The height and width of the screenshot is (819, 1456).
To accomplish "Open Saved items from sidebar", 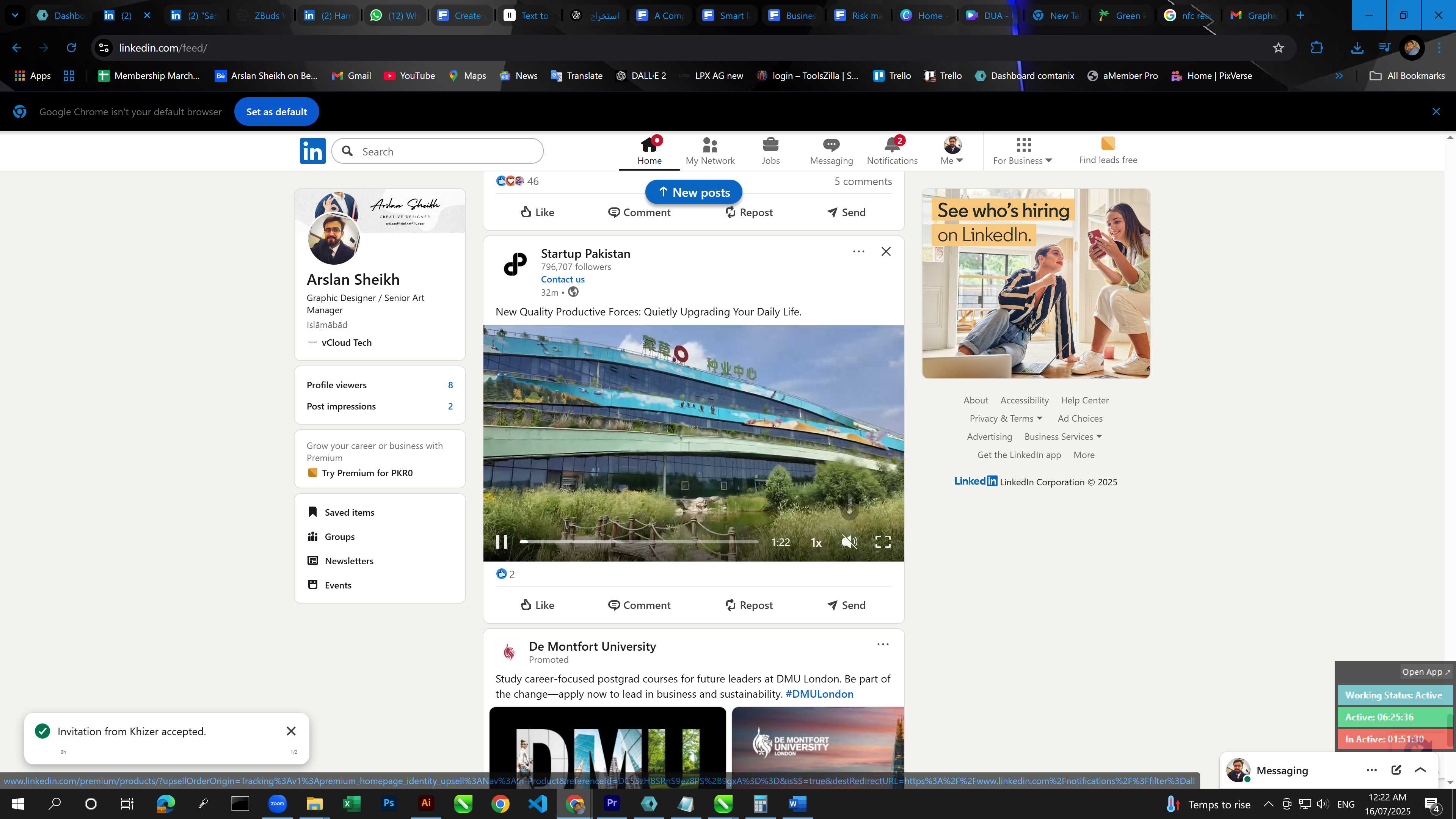I will (x=341, y=512).
